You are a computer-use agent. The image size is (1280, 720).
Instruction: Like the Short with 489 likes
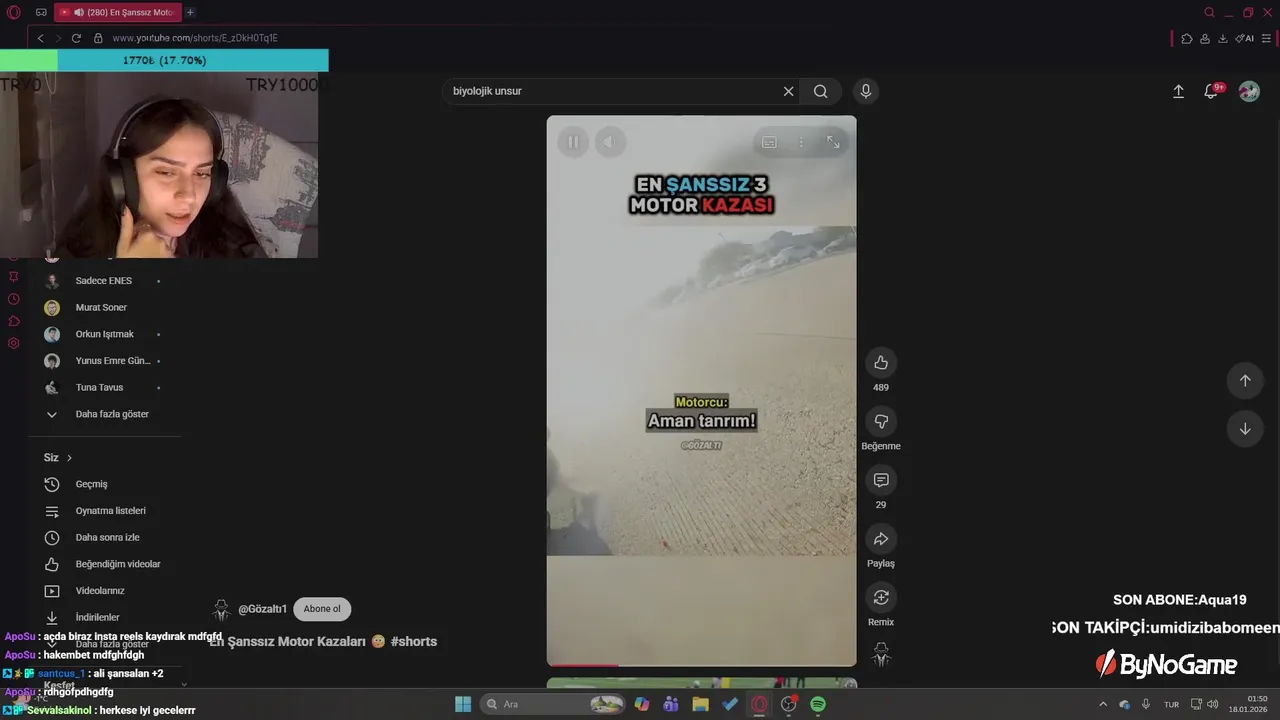pos(881,362)
